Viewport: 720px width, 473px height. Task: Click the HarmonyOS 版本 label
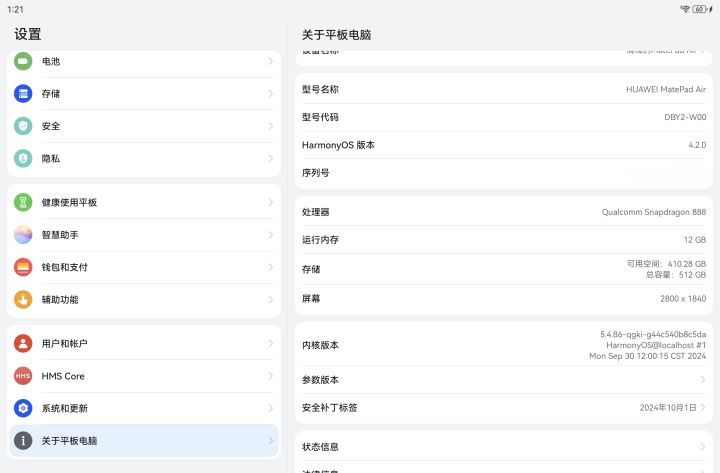point(338,145)
